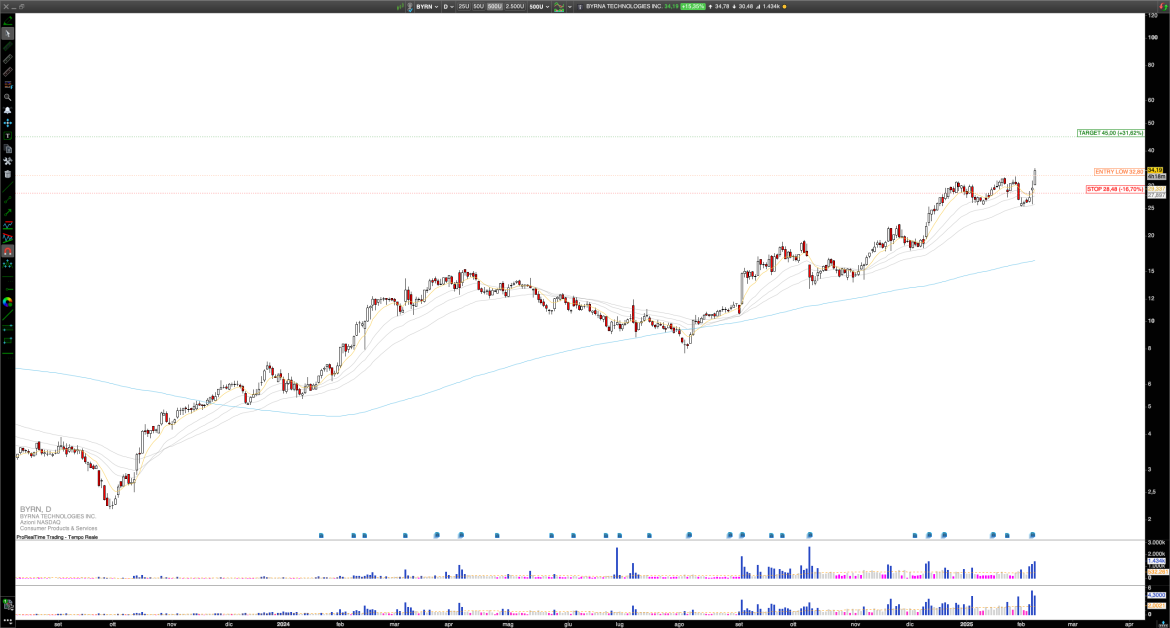
Task: Toggle the 2.500U candle count
Action: click(515, 7)
